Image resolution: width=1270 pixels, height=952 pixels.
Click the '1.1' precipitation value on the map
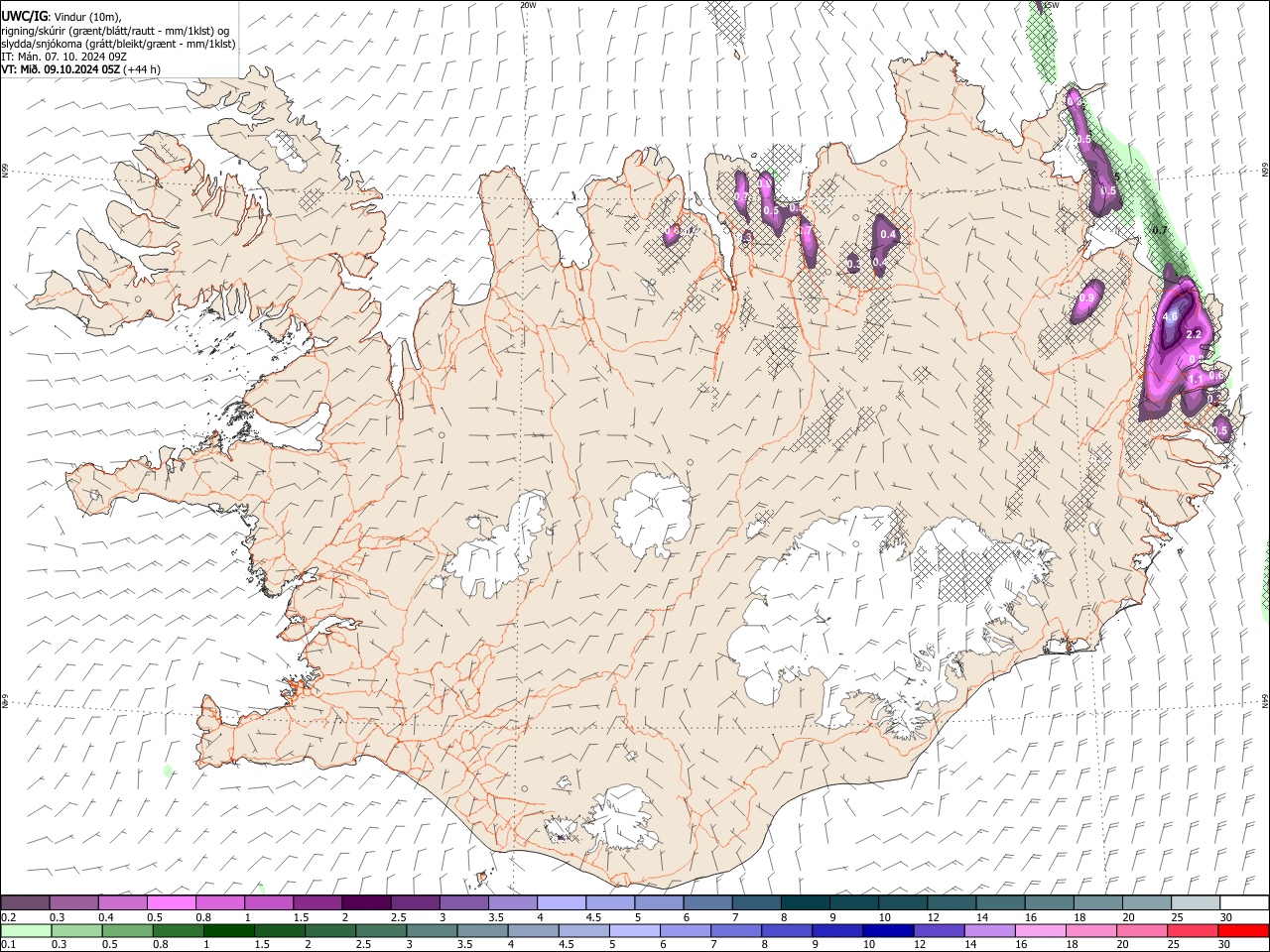(1196, 379)
